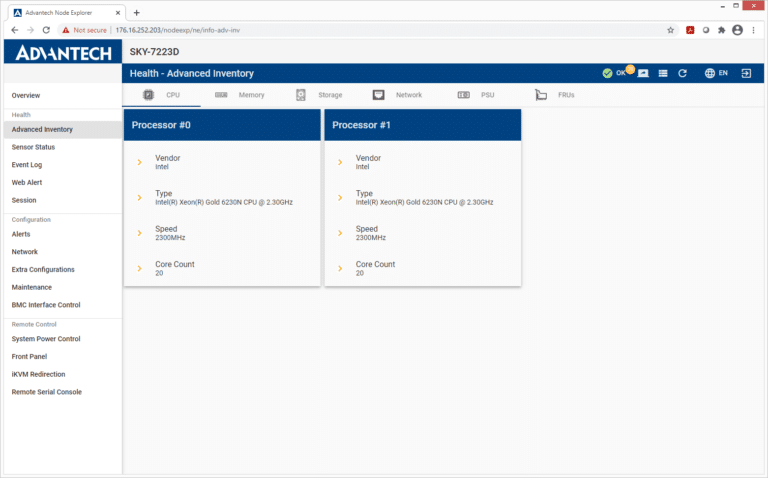
Task: Open Maintenance page
Action: (x=32, y=287)
